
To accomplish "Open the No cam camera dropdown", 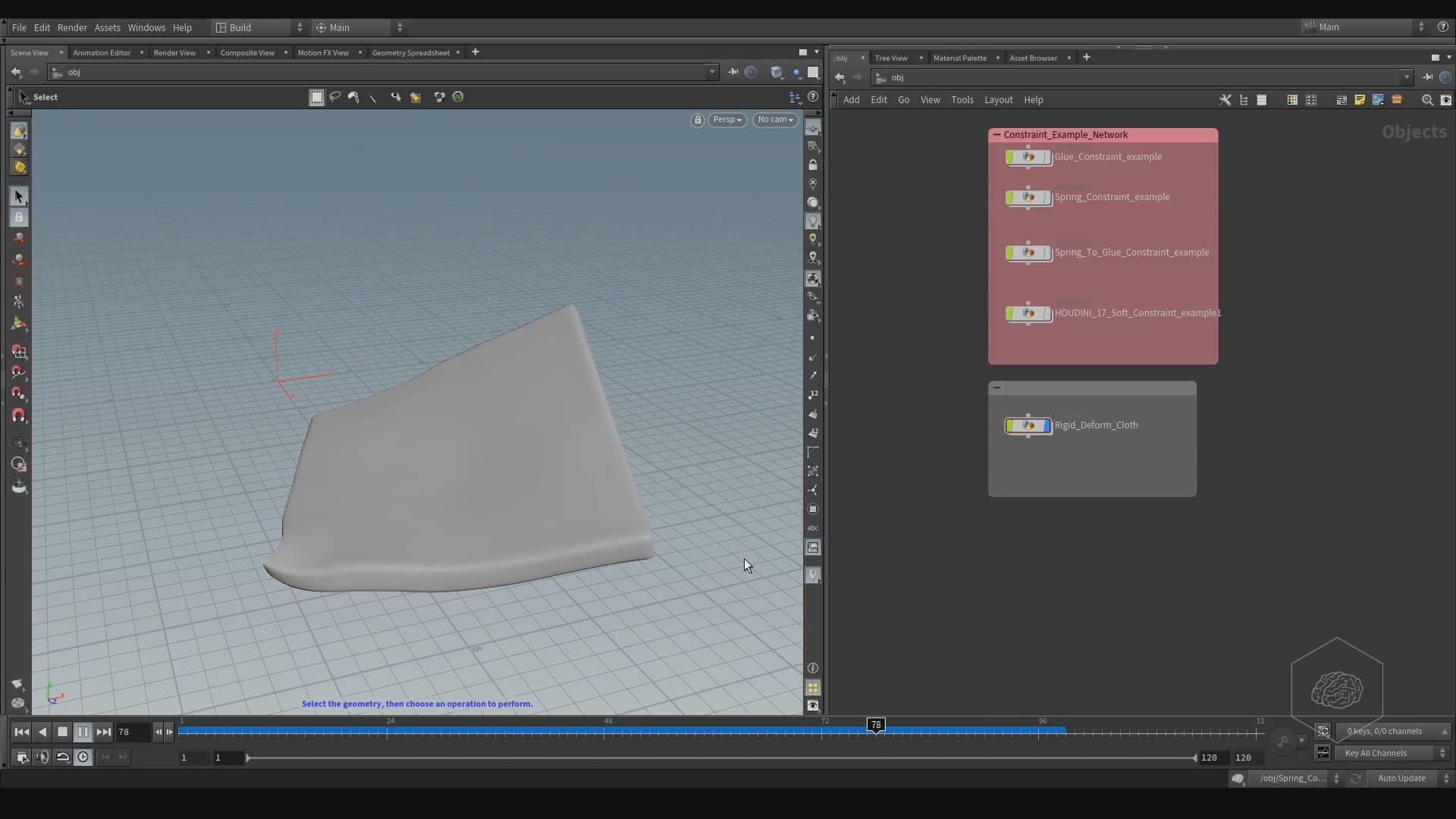I will (774, 120).
